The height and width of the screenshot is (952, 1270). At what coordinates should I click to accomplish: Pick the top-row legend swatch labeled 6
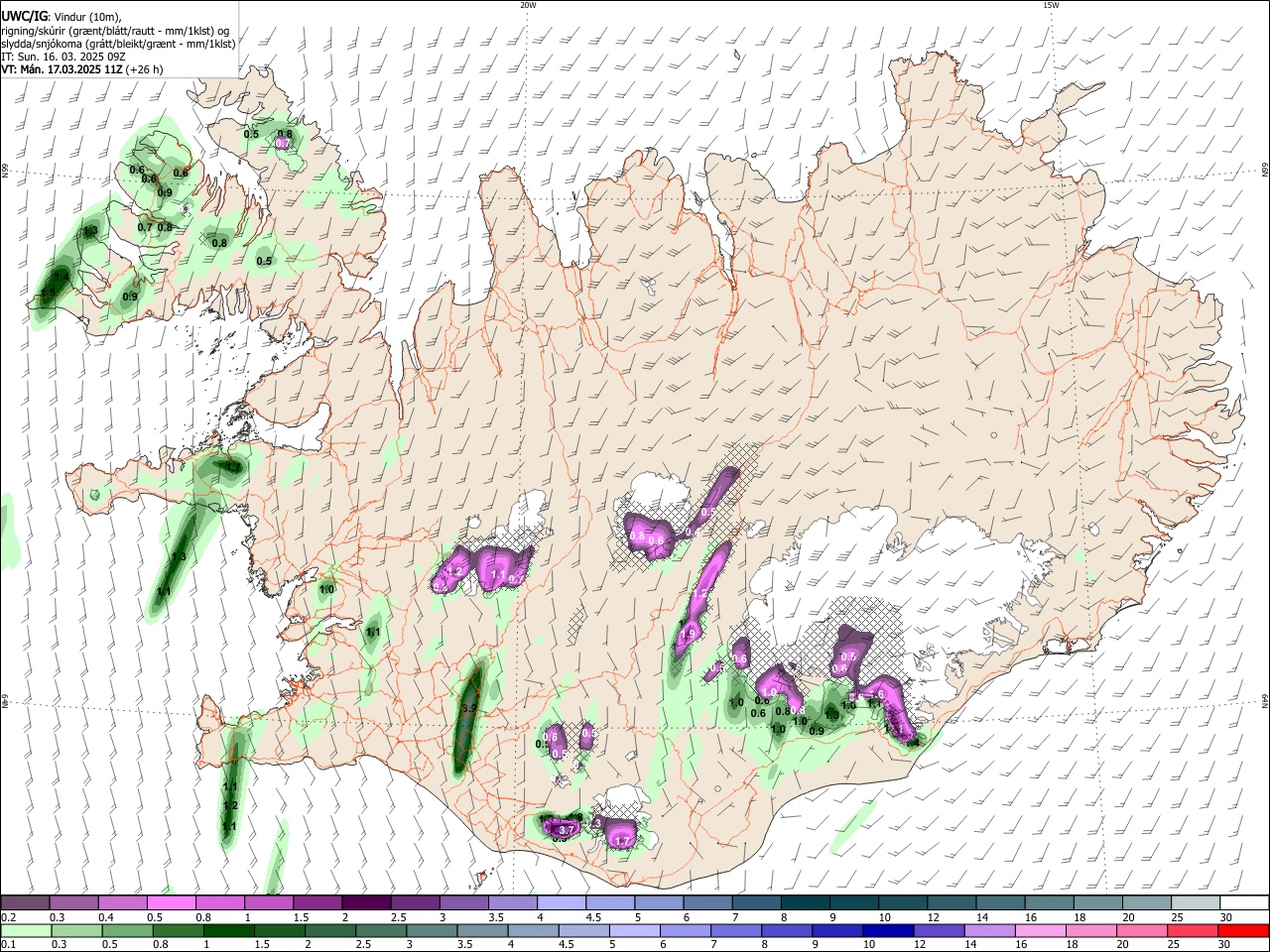[707, 902]
